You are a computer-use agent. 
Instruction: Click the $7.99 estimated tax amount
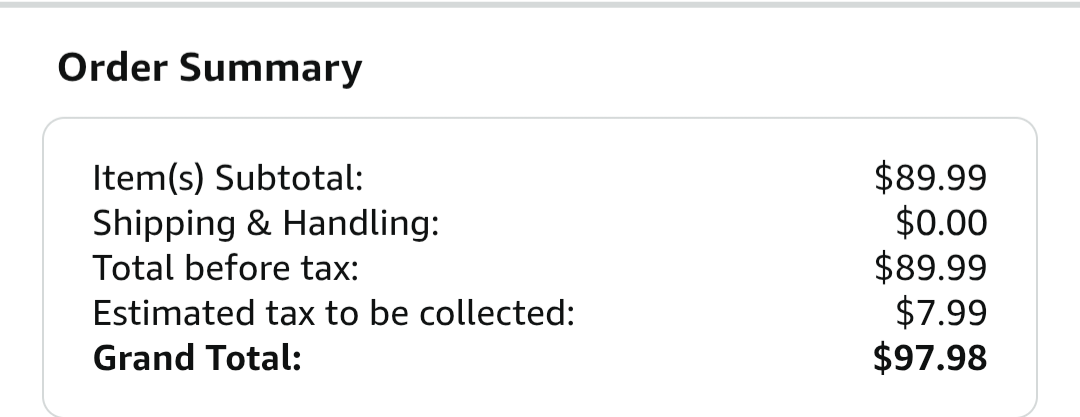(x=941, y=313)
